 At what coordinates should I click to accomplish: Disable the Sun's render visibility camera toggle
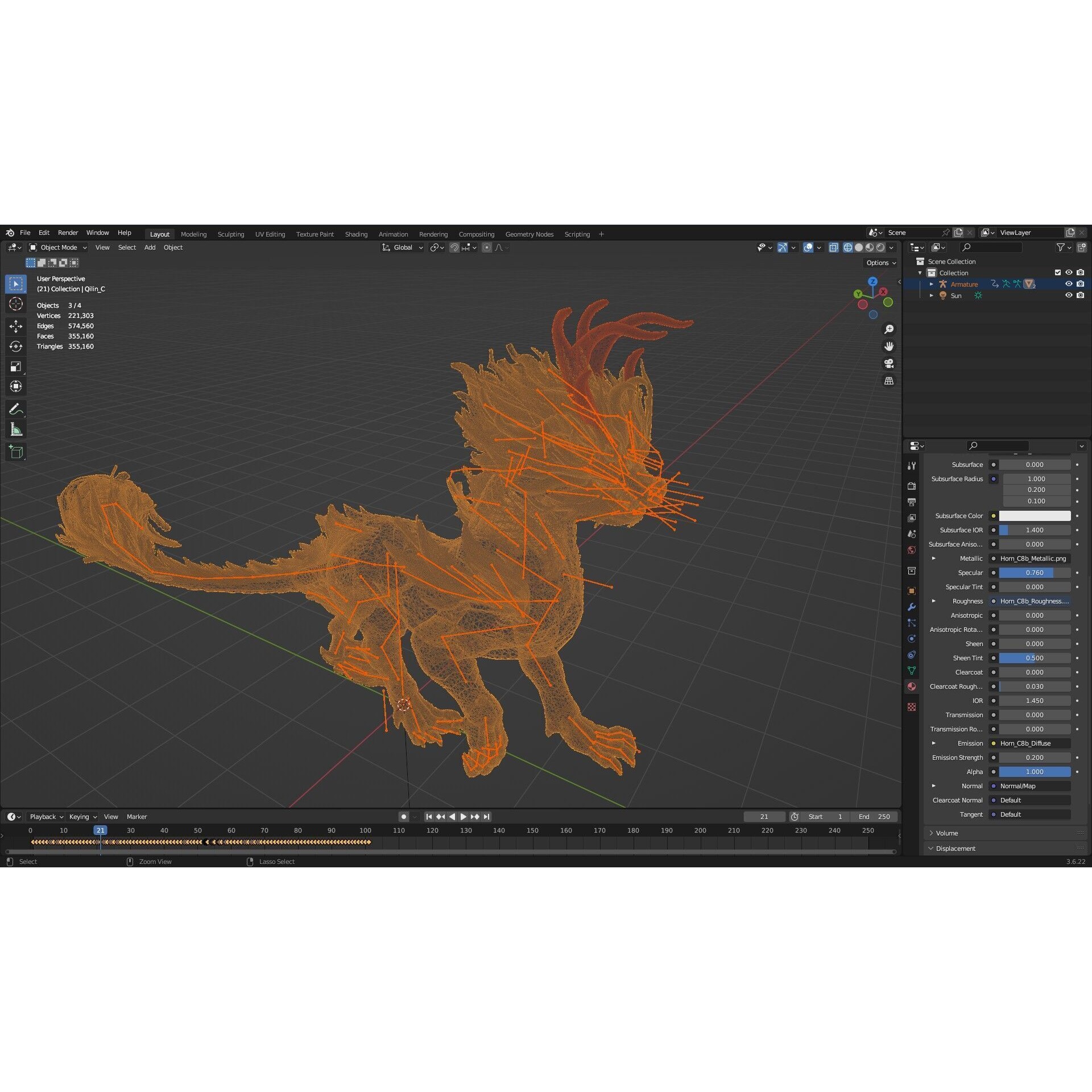point(1081,295)
